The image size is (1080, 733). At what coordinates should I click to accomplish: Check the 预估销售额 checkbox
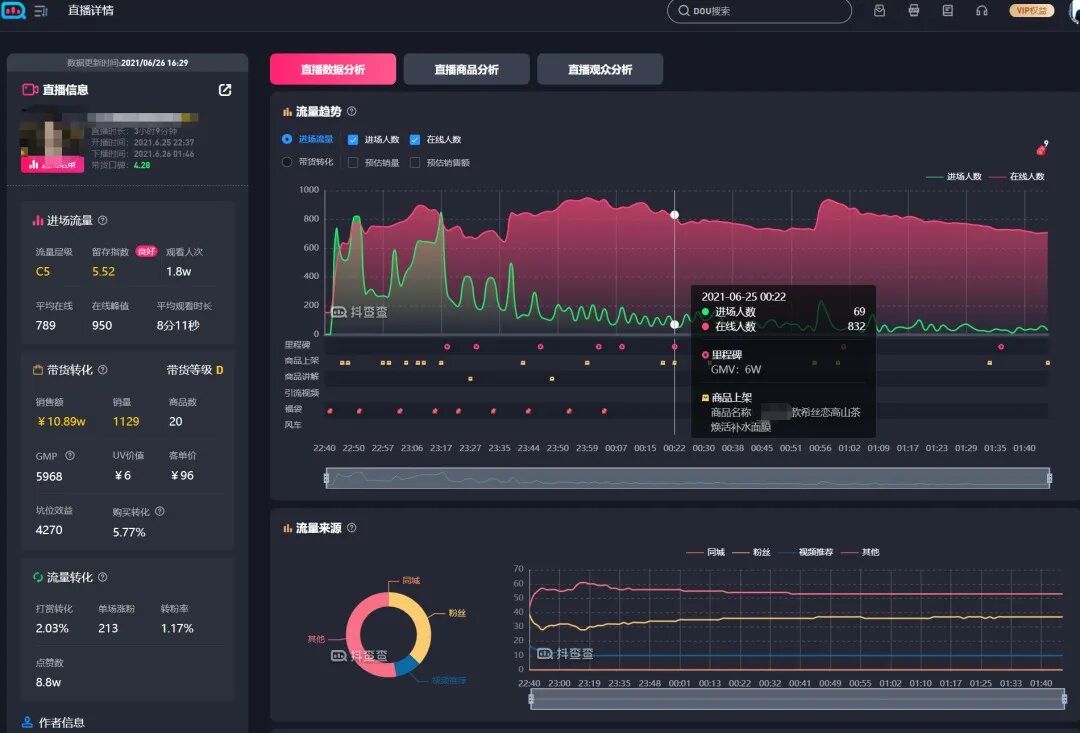(x=415, y=163)
